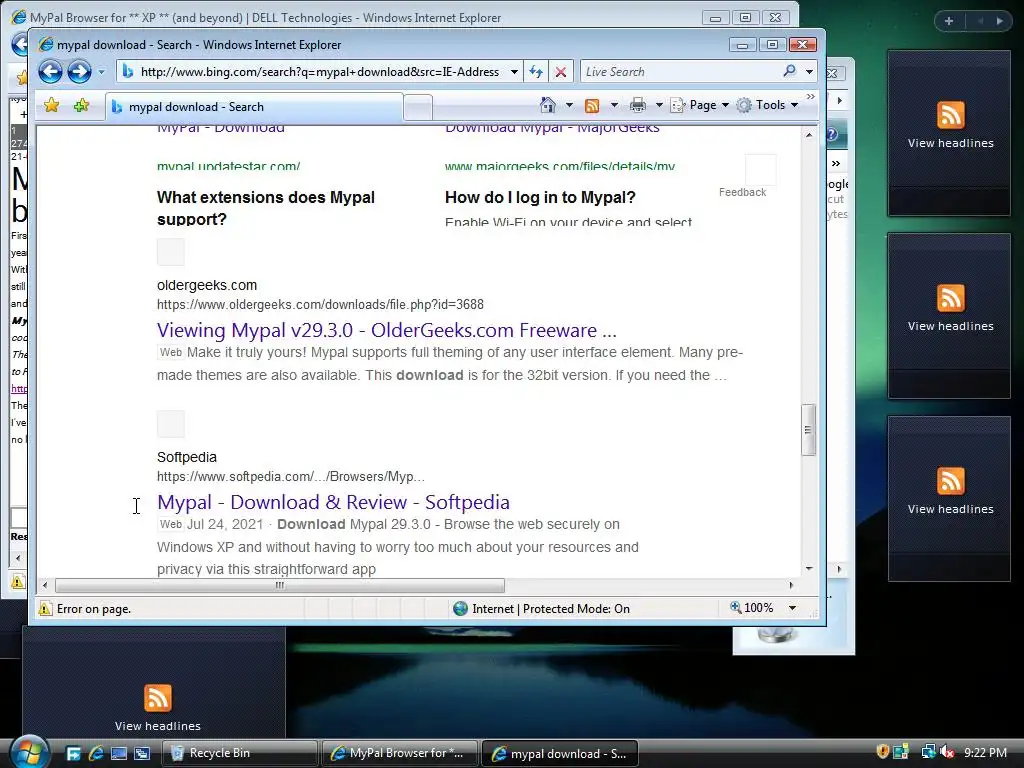Click the Download Mypal - MajorGeeks link

552,128
